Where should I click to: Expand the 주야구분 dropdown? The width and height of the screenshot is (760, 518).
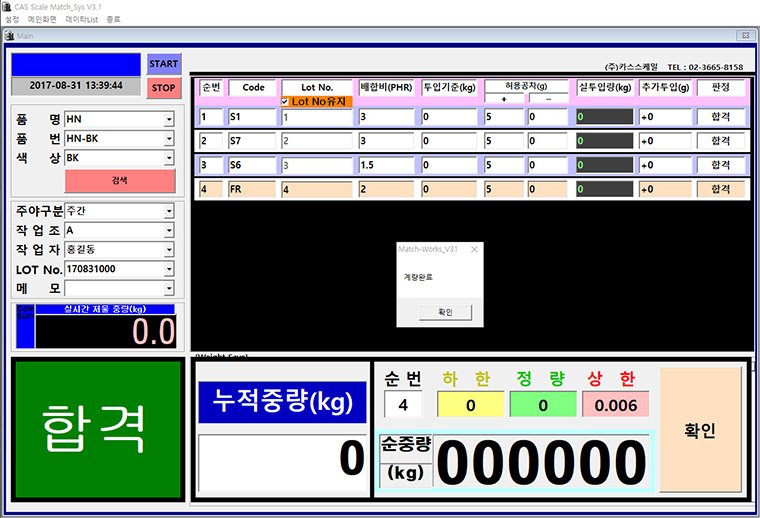[x=169, y=211]
